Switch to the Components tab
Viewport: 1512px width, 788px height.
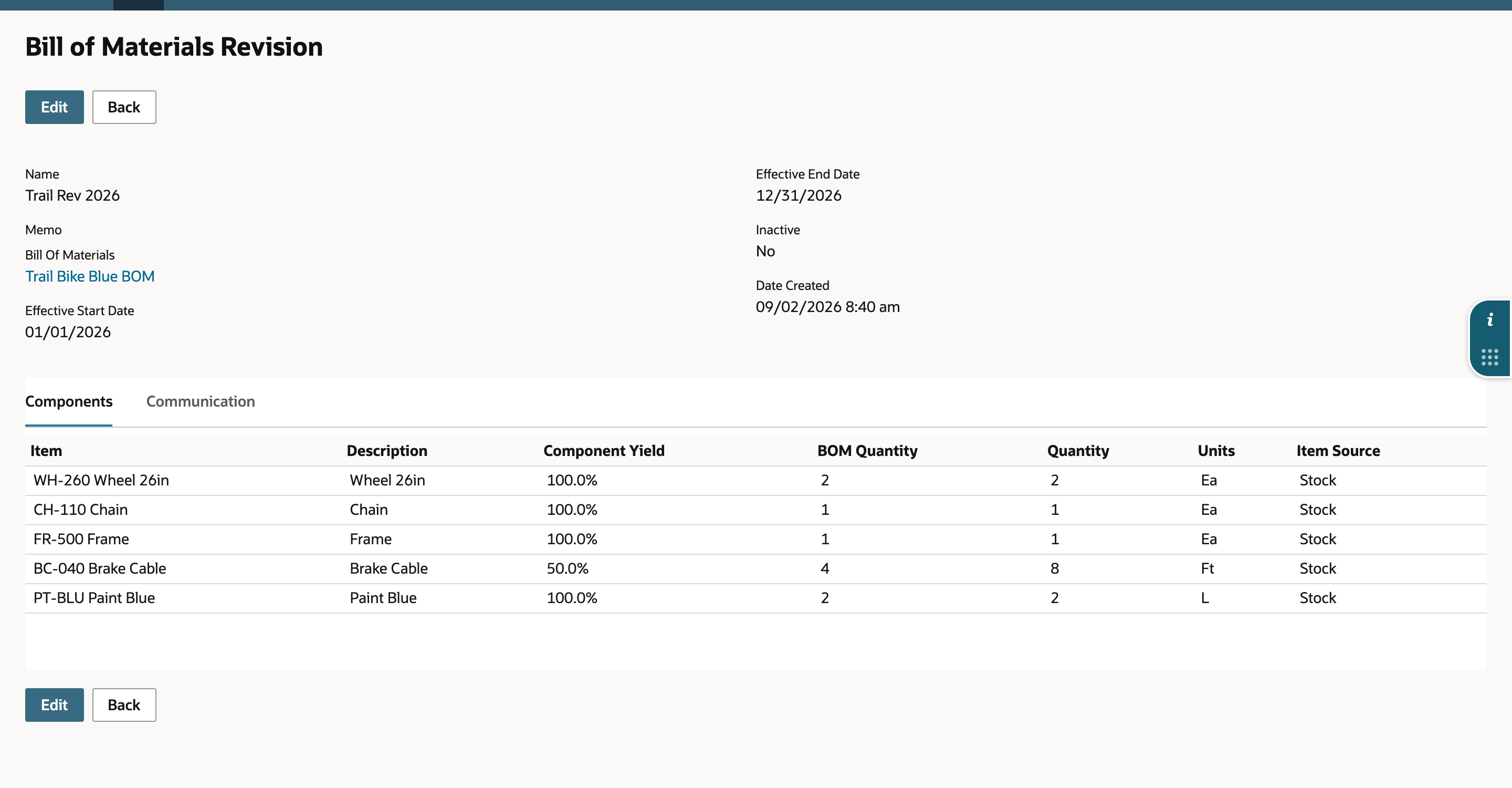tap(69, 402)
